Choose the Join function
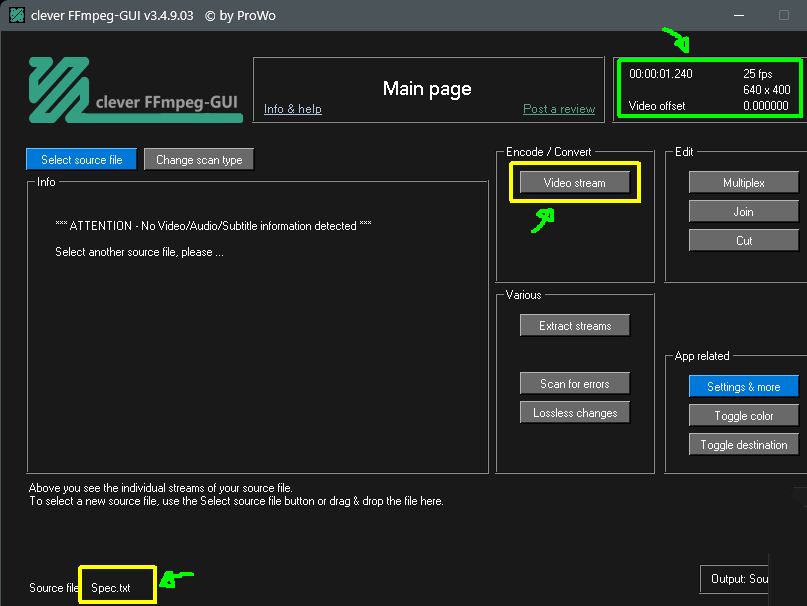 click(x=744, y=212)
